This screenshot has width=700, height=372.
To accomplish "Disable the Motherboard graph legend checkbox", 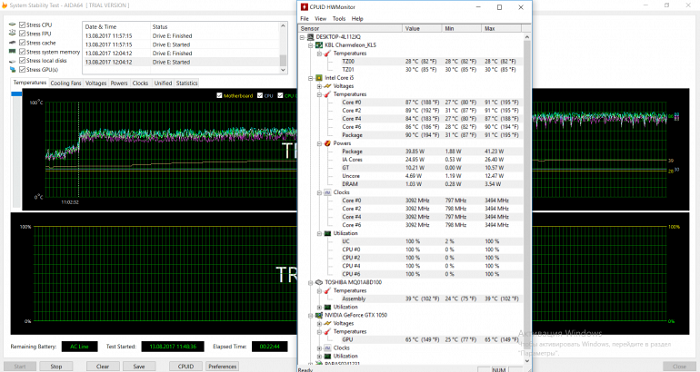I will click(x=219, y=96).
